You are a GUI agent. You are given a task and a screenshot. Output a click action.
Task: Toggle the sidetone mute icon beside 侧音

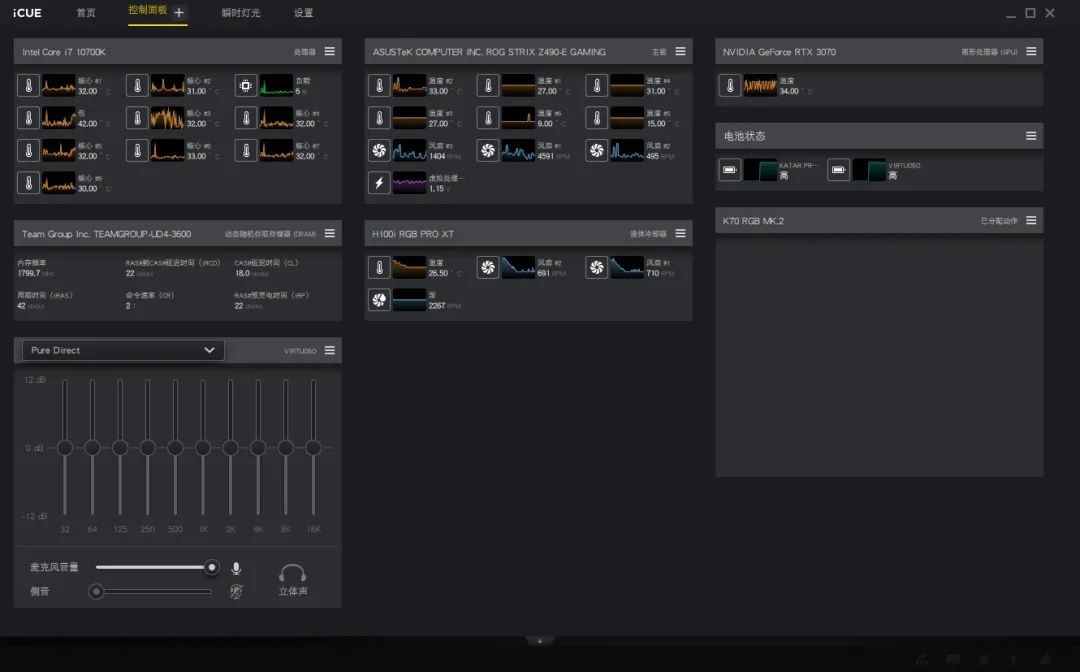[236, 591]
